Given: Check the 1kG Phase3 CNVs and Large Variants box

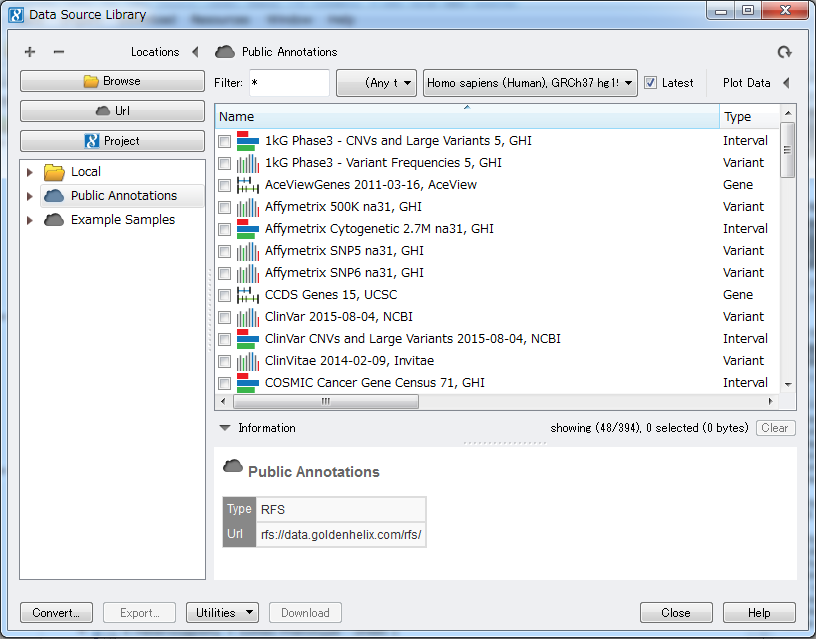Looking at the screenshot, I should [224, 142].
